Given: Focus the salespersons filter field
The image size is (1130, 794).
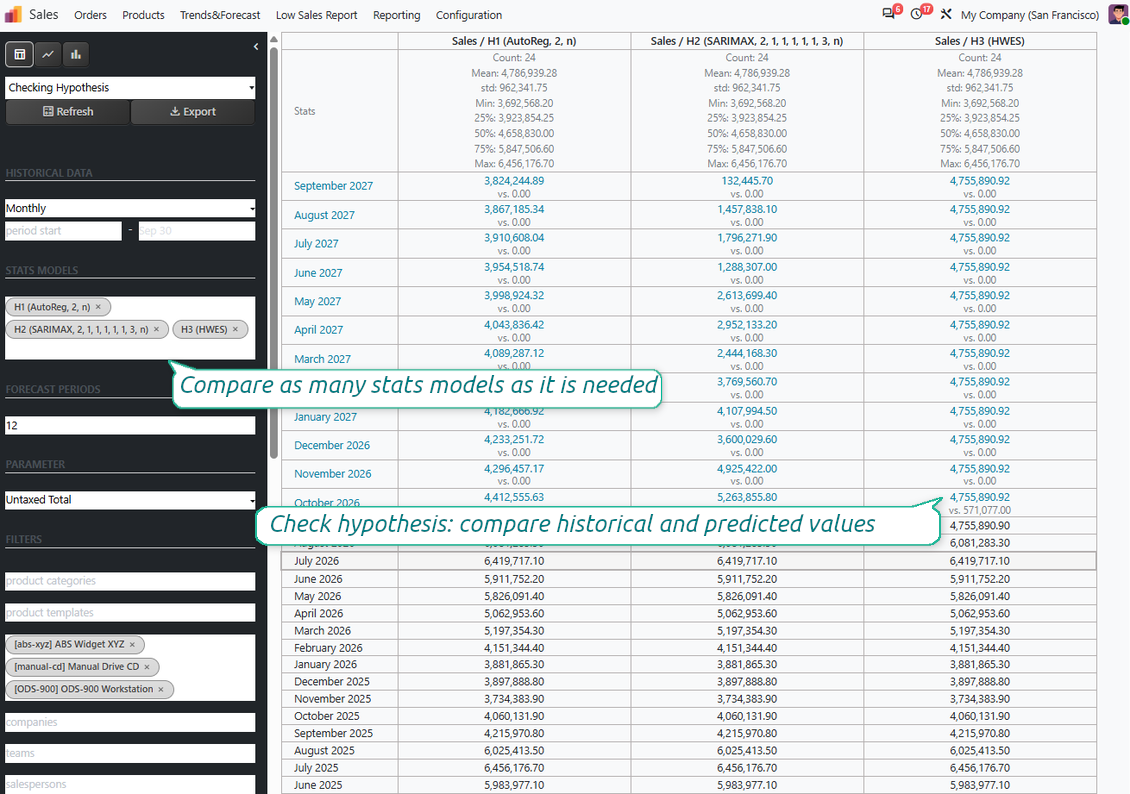Looking at the screenshot, I should (130, 784).
